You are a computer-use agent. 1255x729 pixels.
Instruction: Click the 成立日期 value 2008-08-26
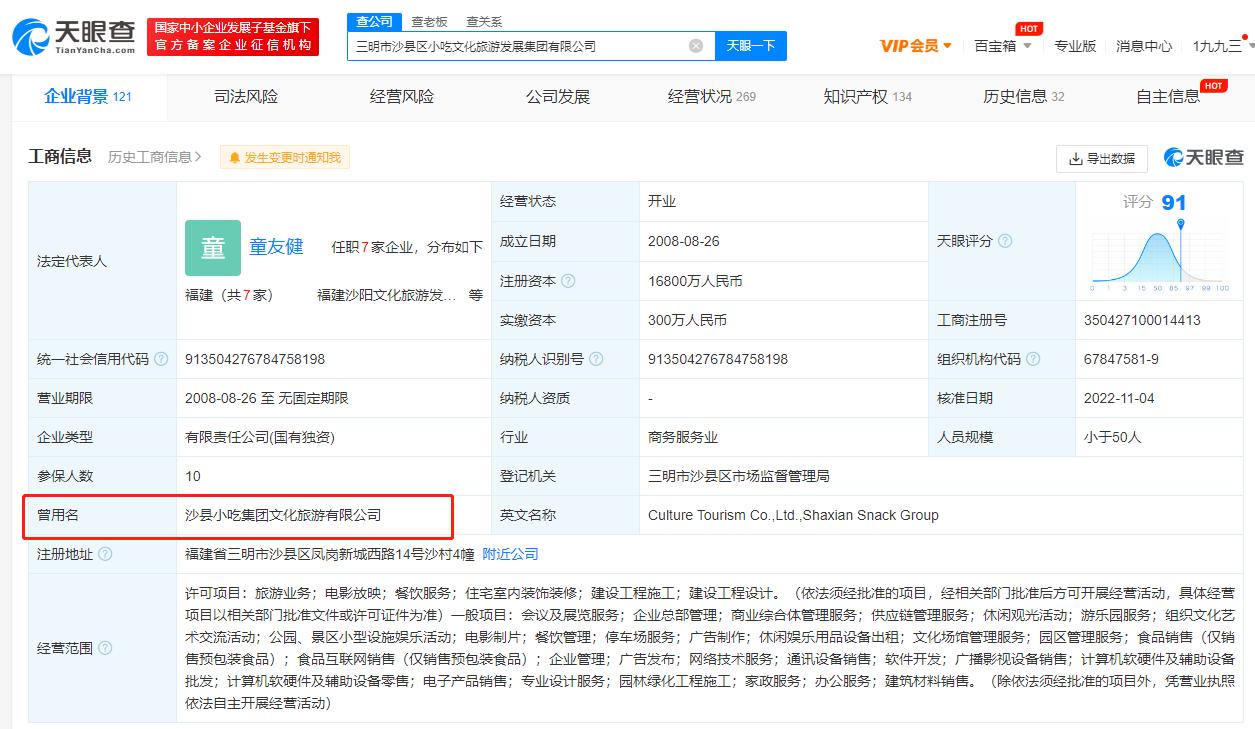[x=684, y=242]
